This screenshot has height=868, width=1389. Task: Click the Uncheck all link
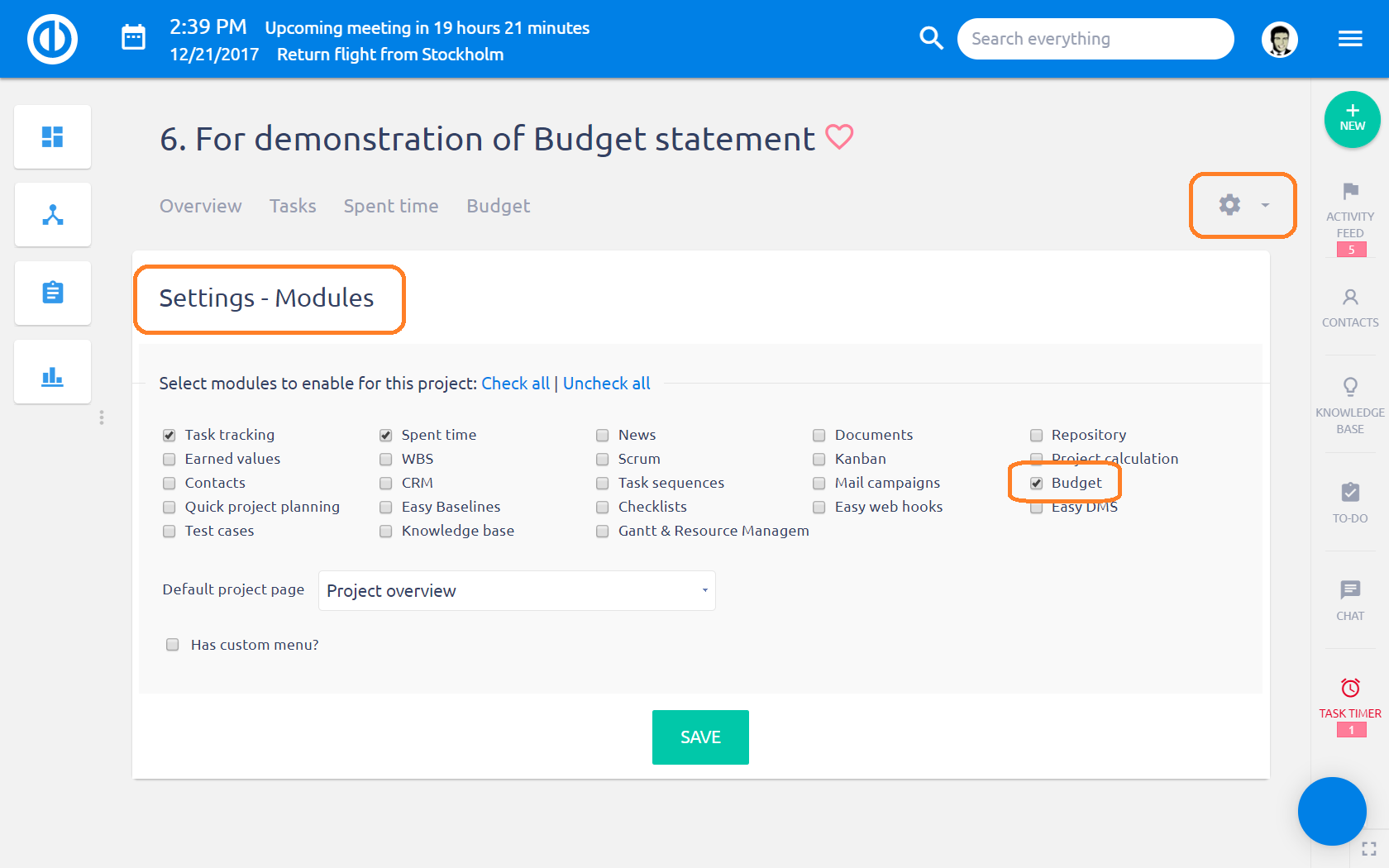coord(606,384)
